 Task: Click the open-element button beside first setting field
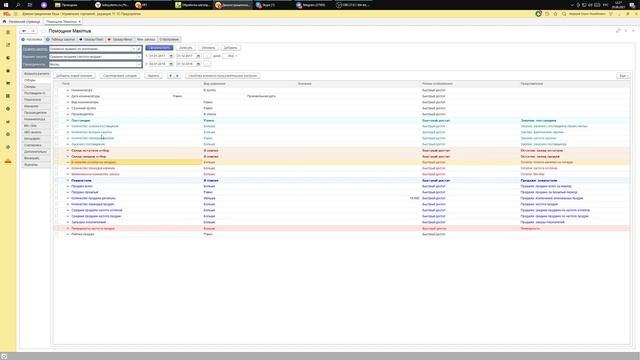click(x=139, y=49)
